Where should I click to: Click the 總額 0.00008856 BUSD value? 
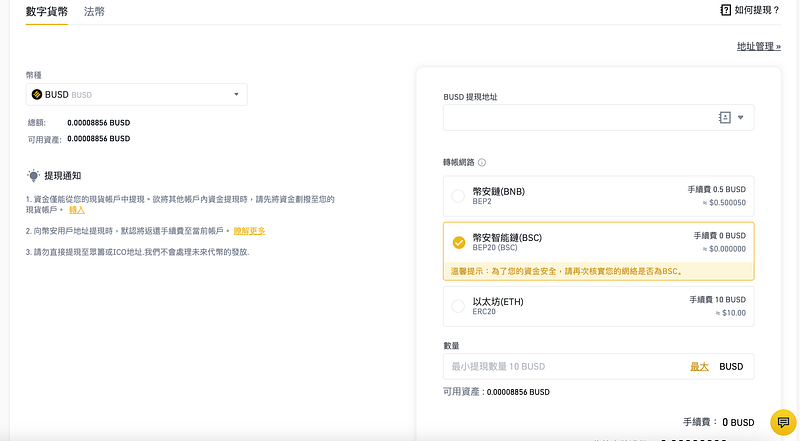pyautogui.click(x=98, y=122)
